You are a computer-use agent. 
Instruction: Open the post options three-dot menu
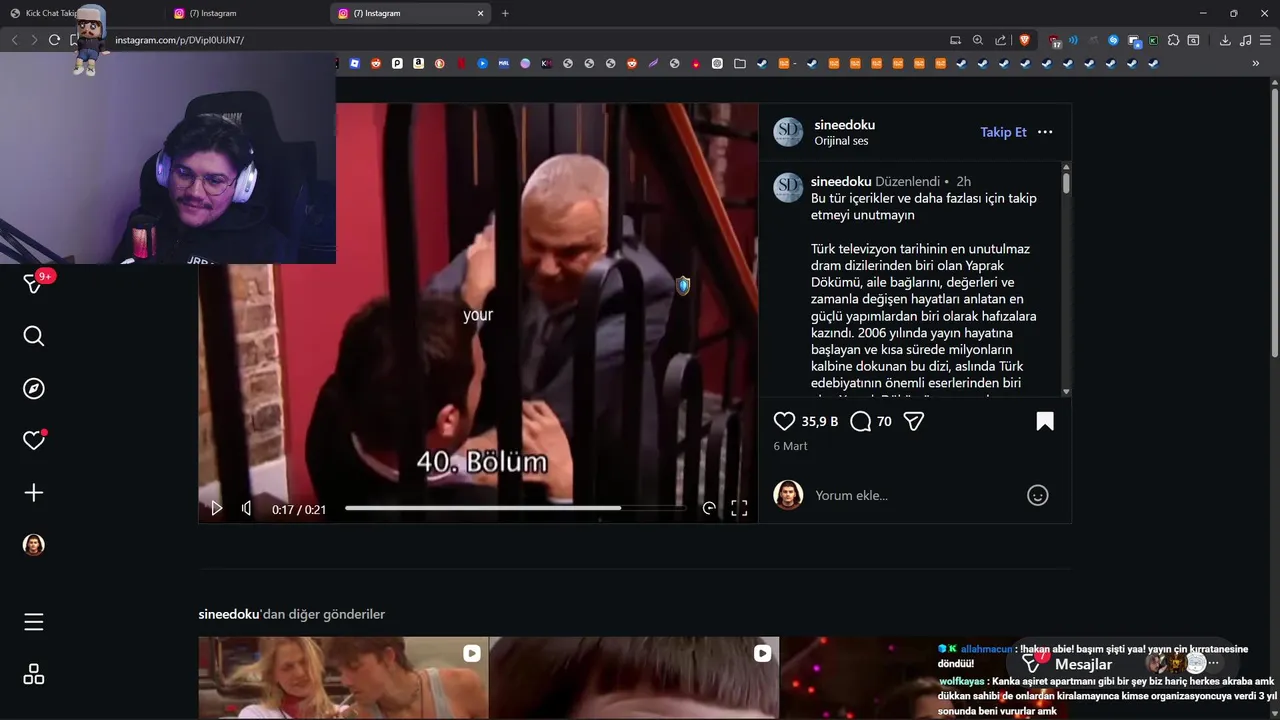click(x=1045, y=132)
